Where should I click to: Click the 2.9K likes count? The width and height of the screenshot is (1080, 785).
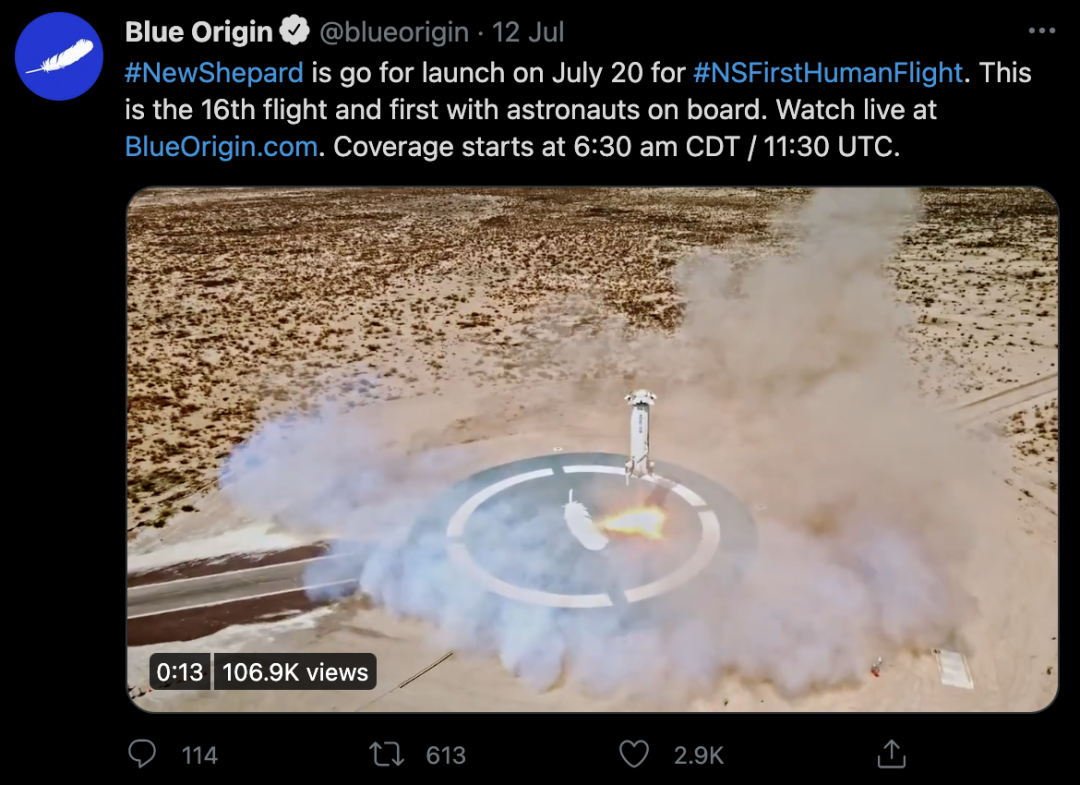click(698, 755)
